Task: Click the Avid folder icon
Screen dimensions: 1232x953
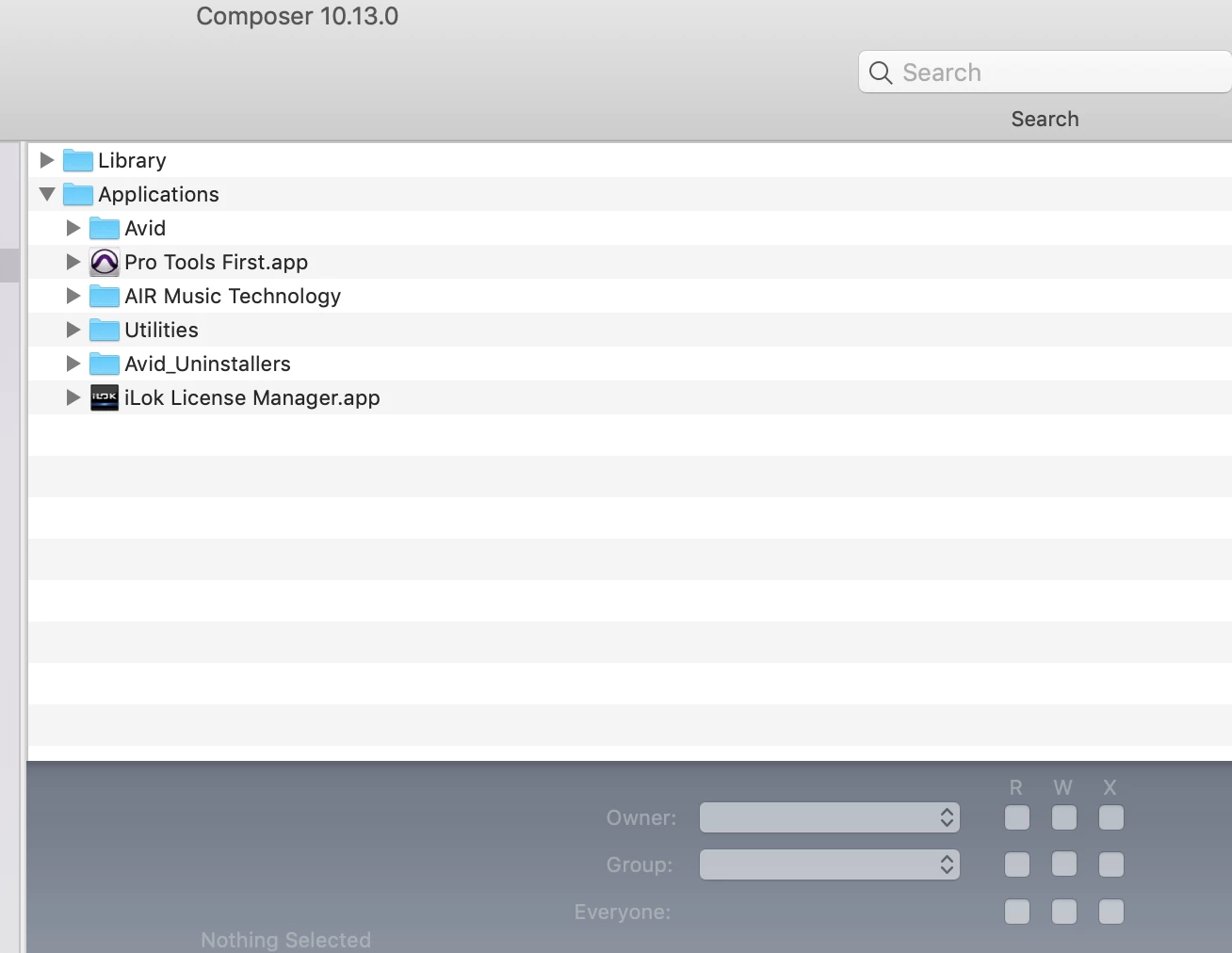Action: pos(105,229)
